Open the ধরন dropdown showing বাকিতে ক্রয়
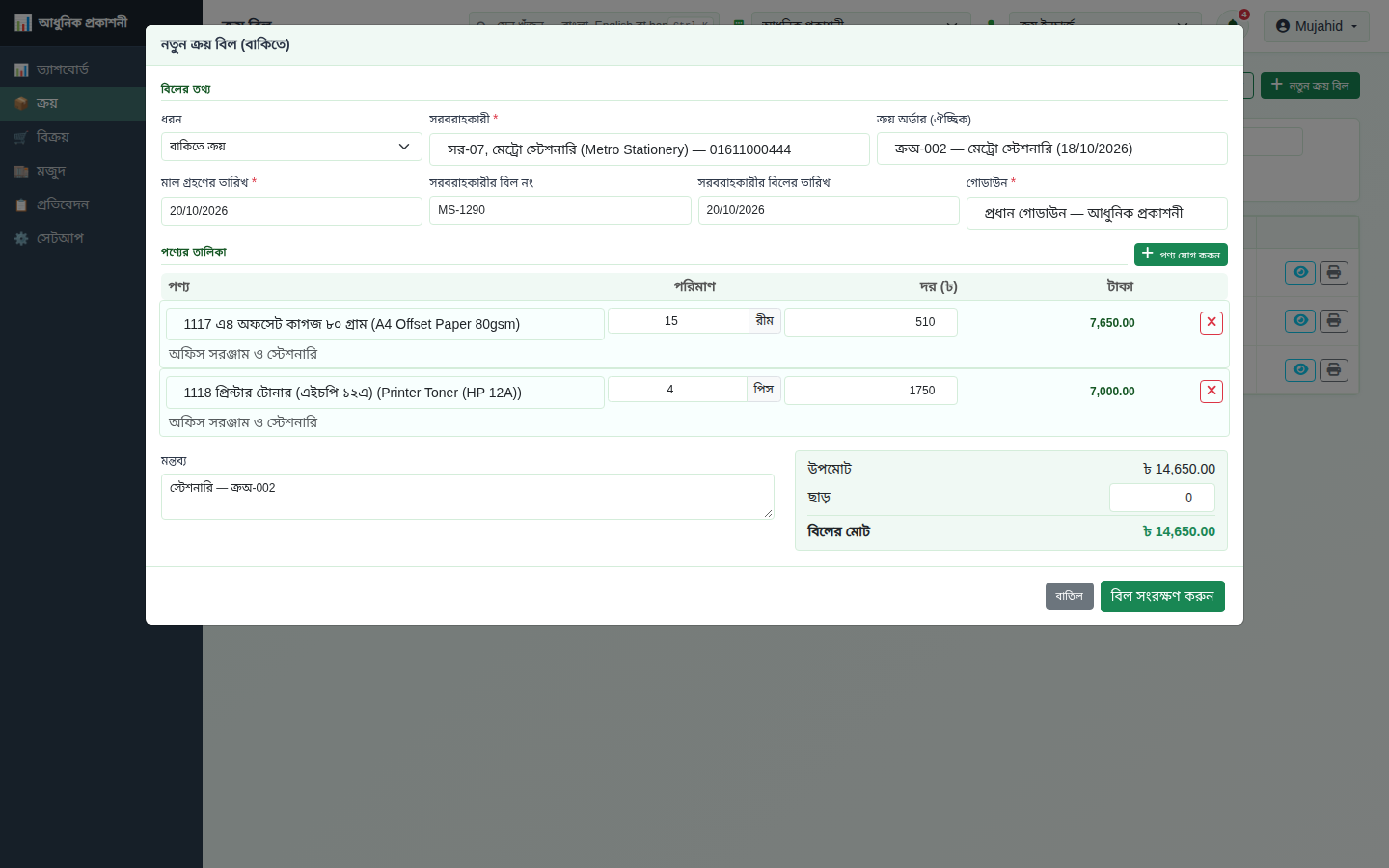Image resolution: width=1389 pixels, height=868 pixels. 291,147
